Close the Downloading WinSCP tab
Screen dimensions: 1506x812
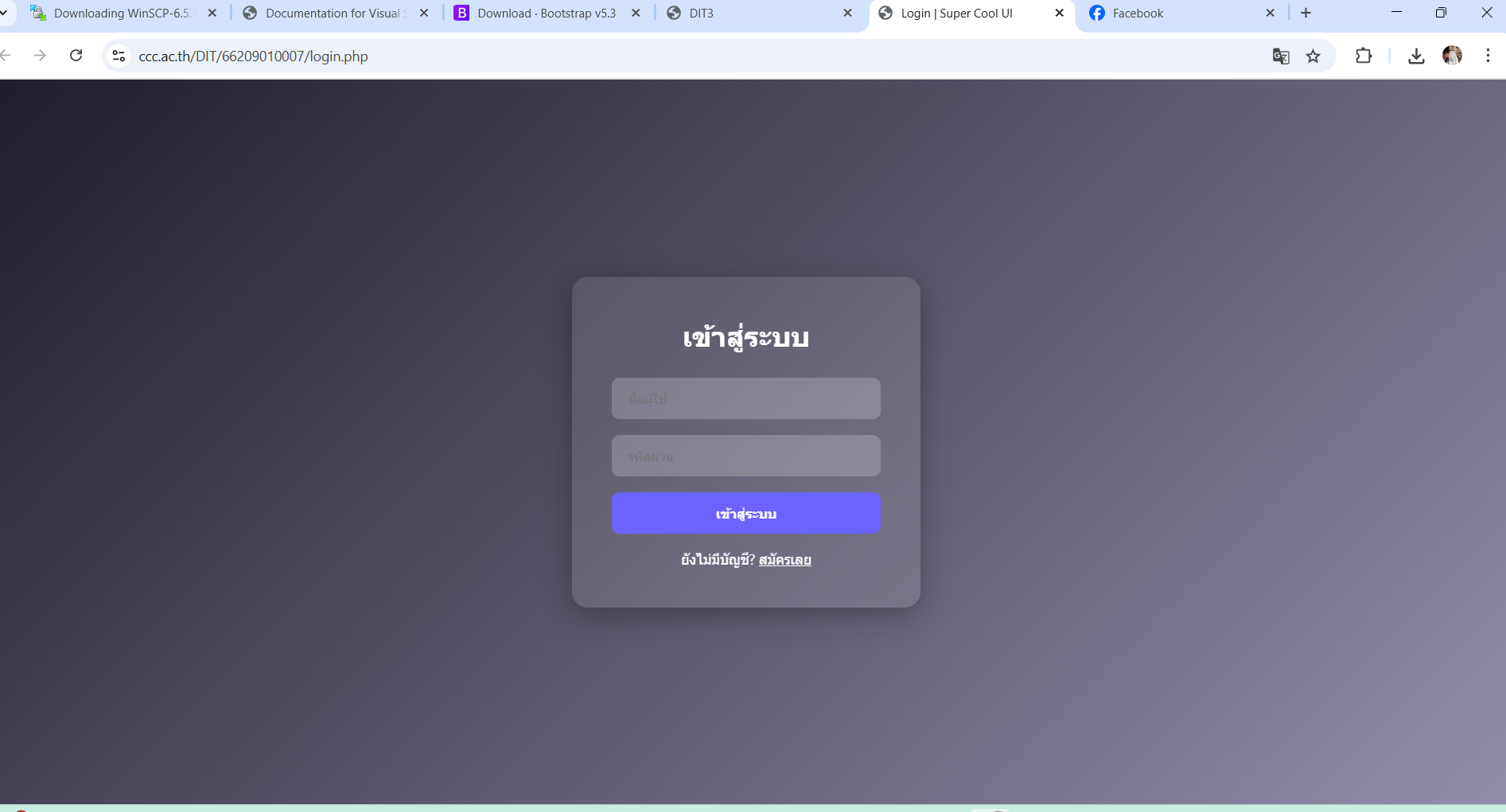(212, 13)
